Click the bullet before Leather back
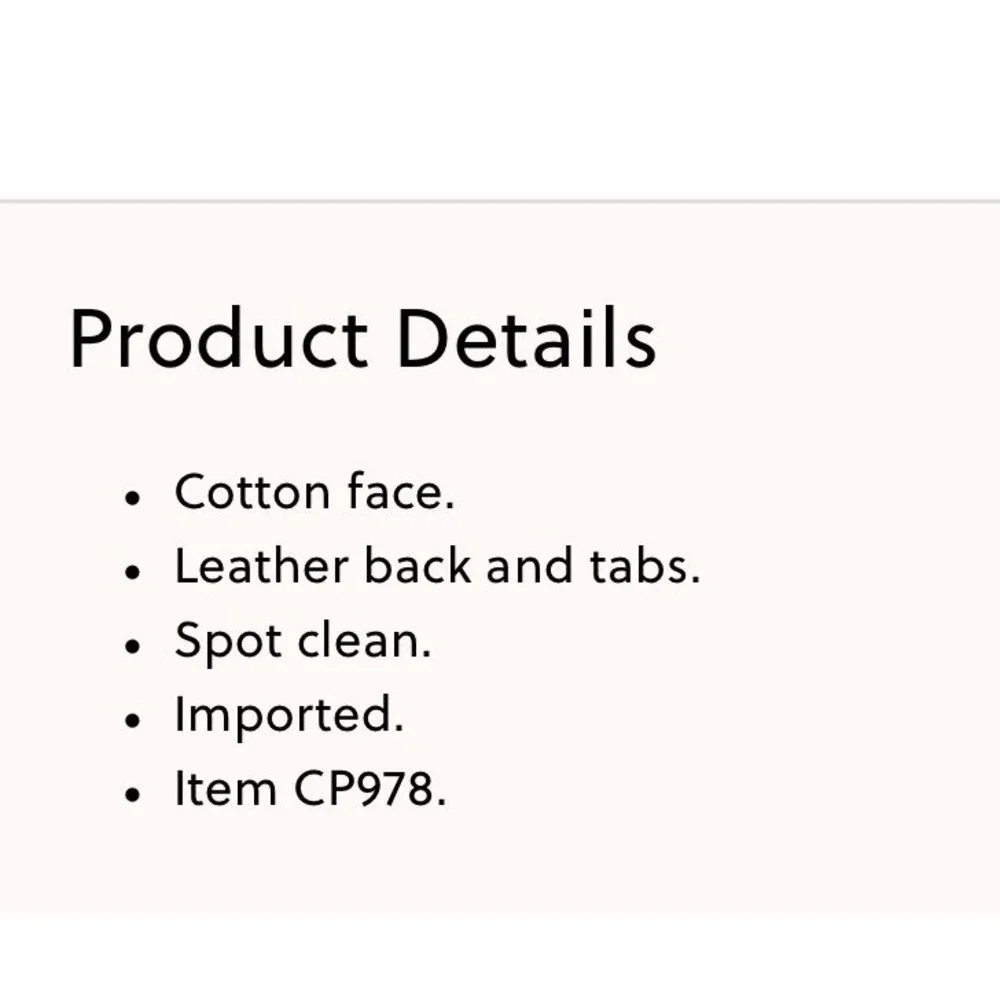This screenshot has width=1000, height=1000. click(x=133, y=572)
